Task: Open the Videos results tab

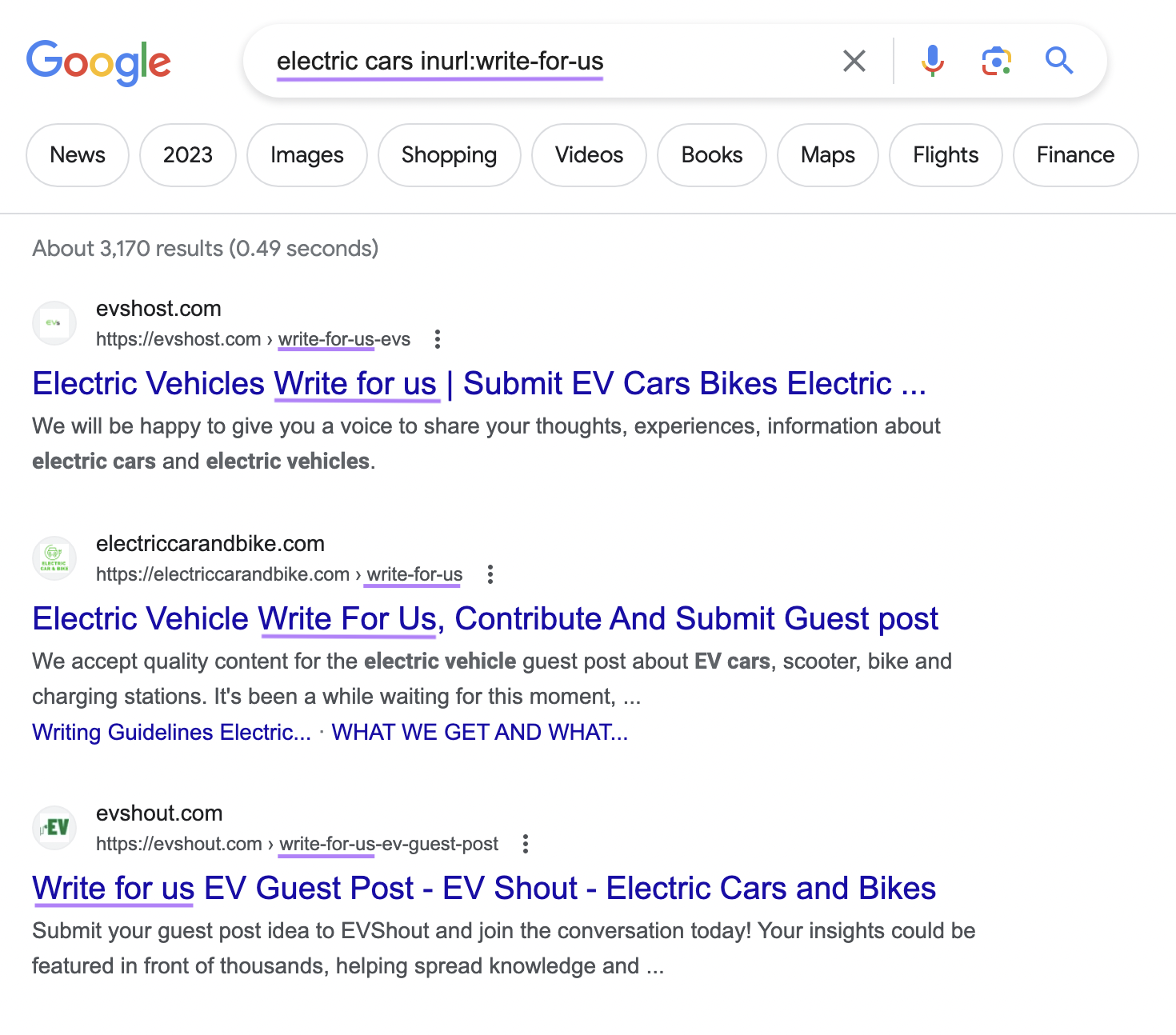Action: pos(589,155)
